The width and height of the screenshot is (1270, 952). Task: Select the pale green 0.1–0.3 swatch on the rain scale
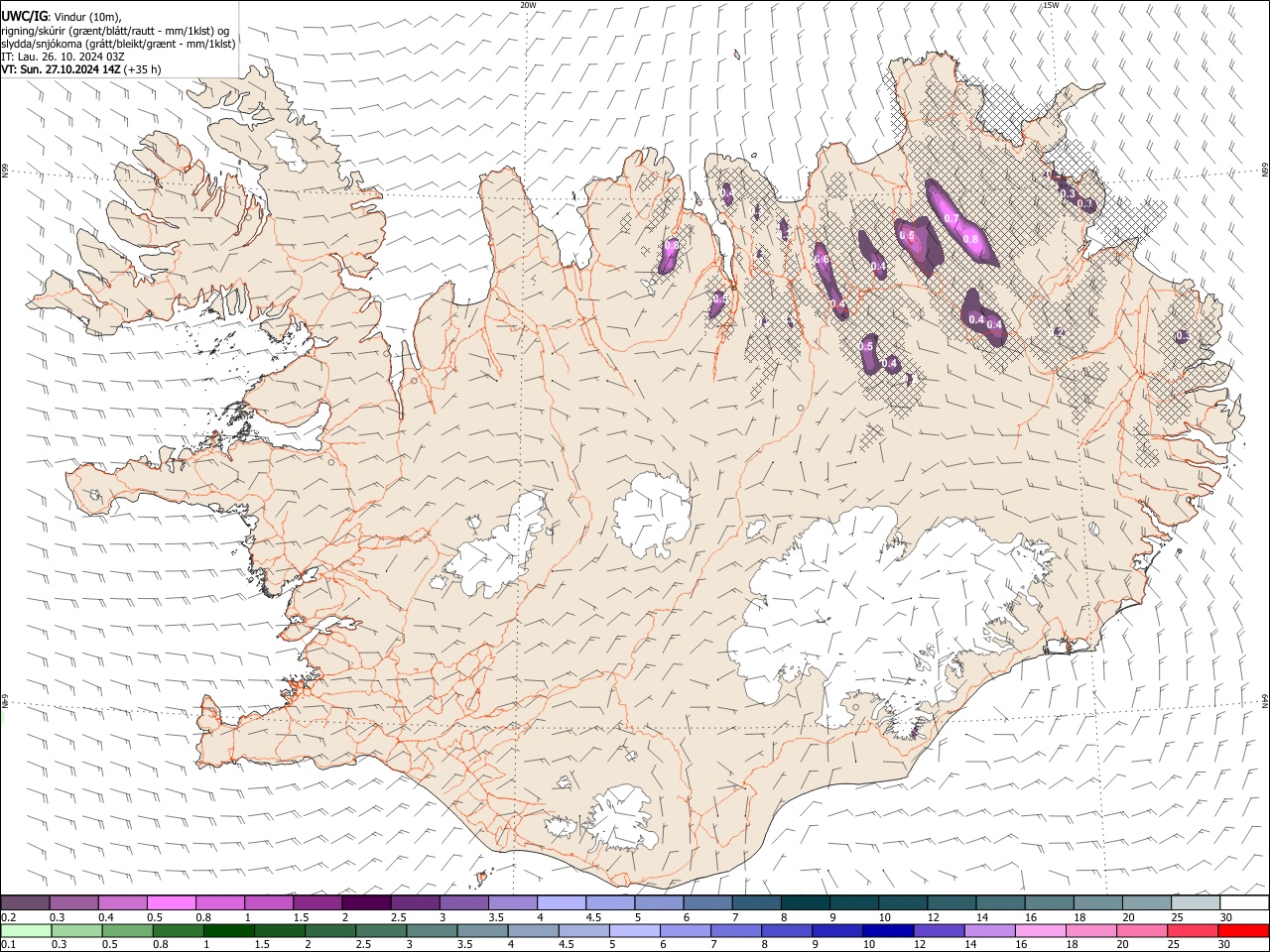(26, 930)
